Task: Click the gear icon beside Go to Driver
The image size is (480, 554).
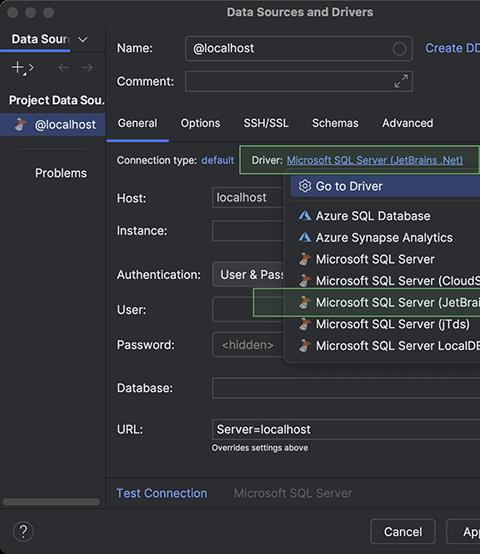Action: 304,186
